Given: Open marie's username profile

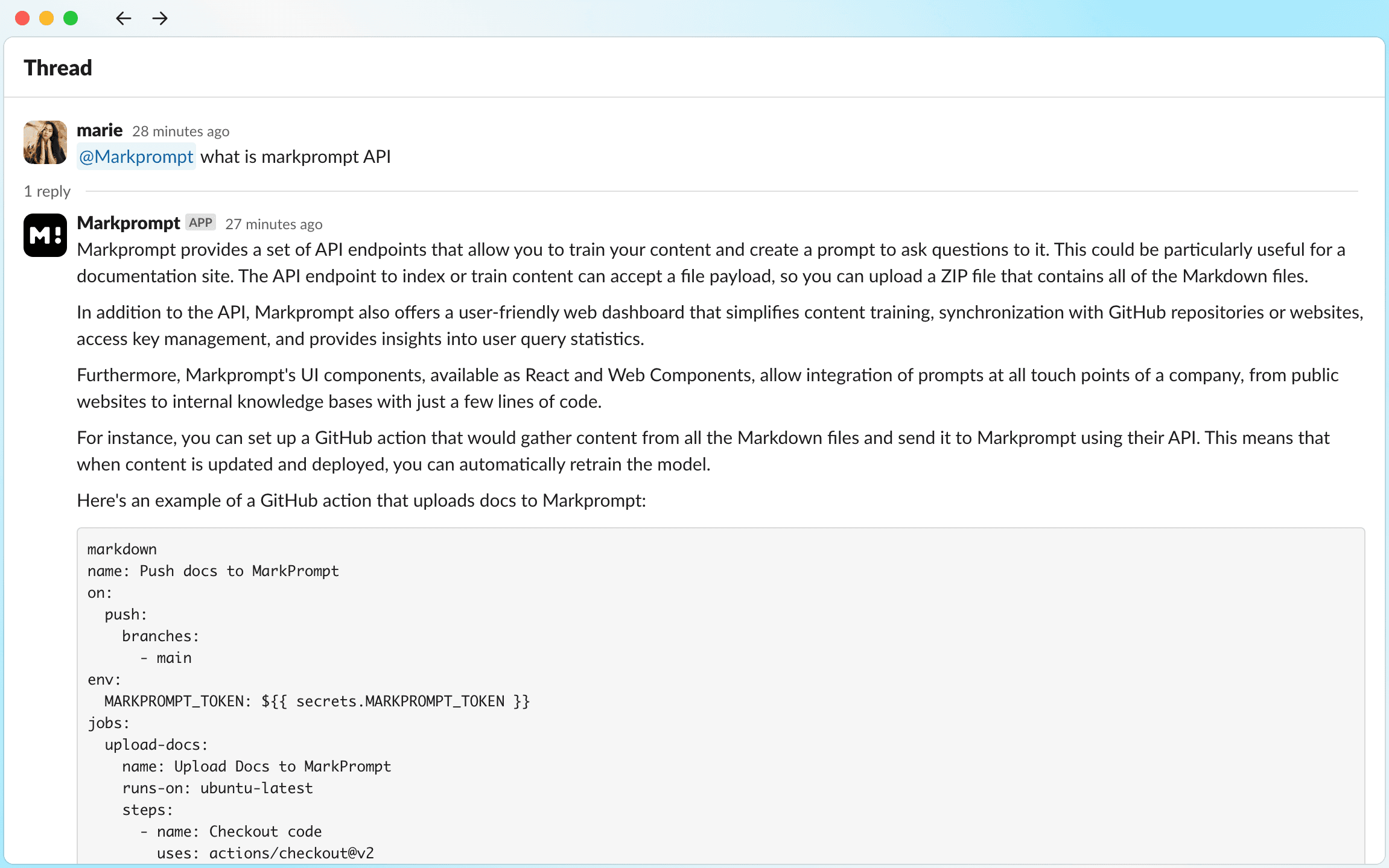Looking at the screenshot, I should (100, 130).
